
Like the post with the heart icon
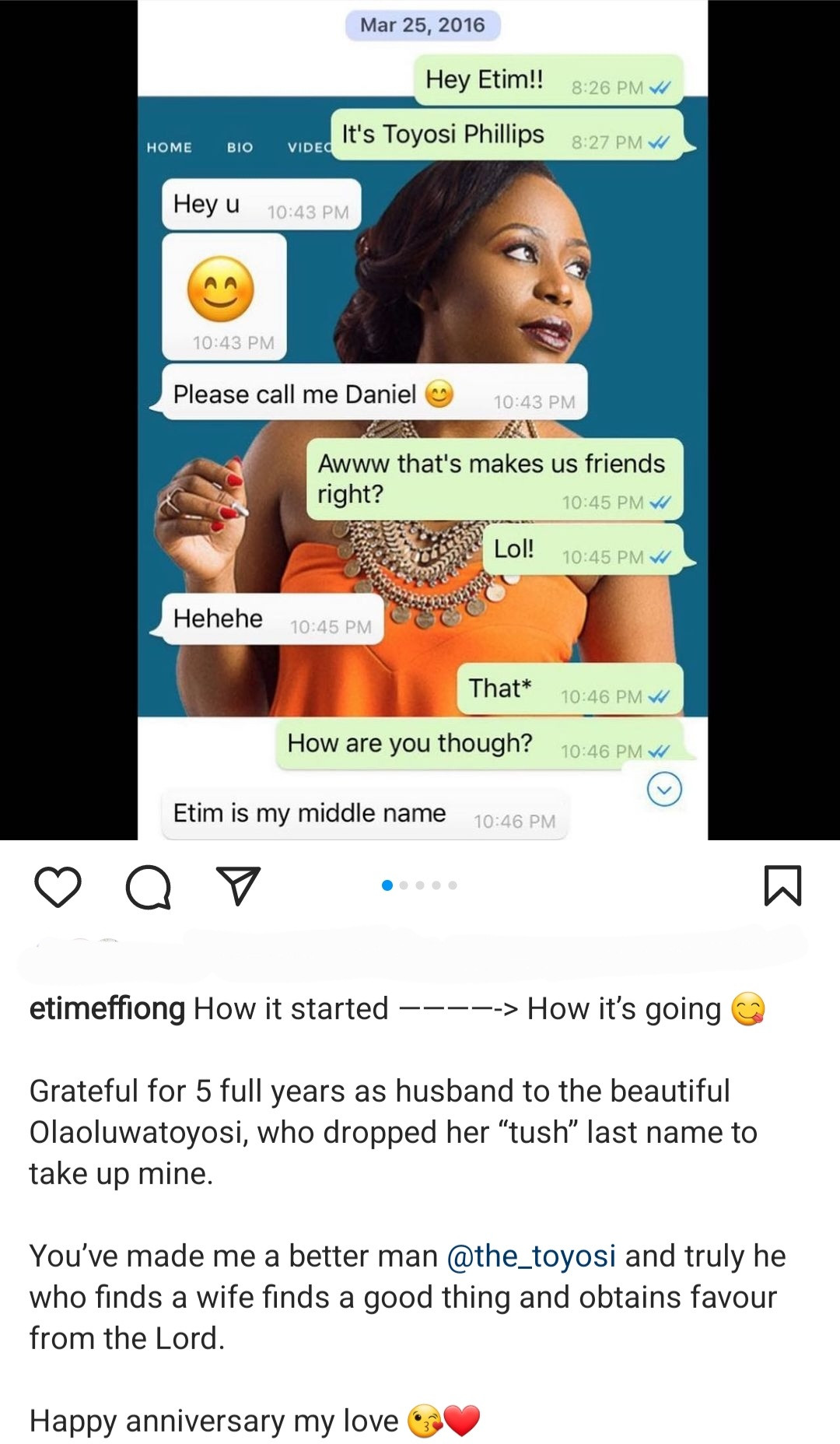coord(58,887)
